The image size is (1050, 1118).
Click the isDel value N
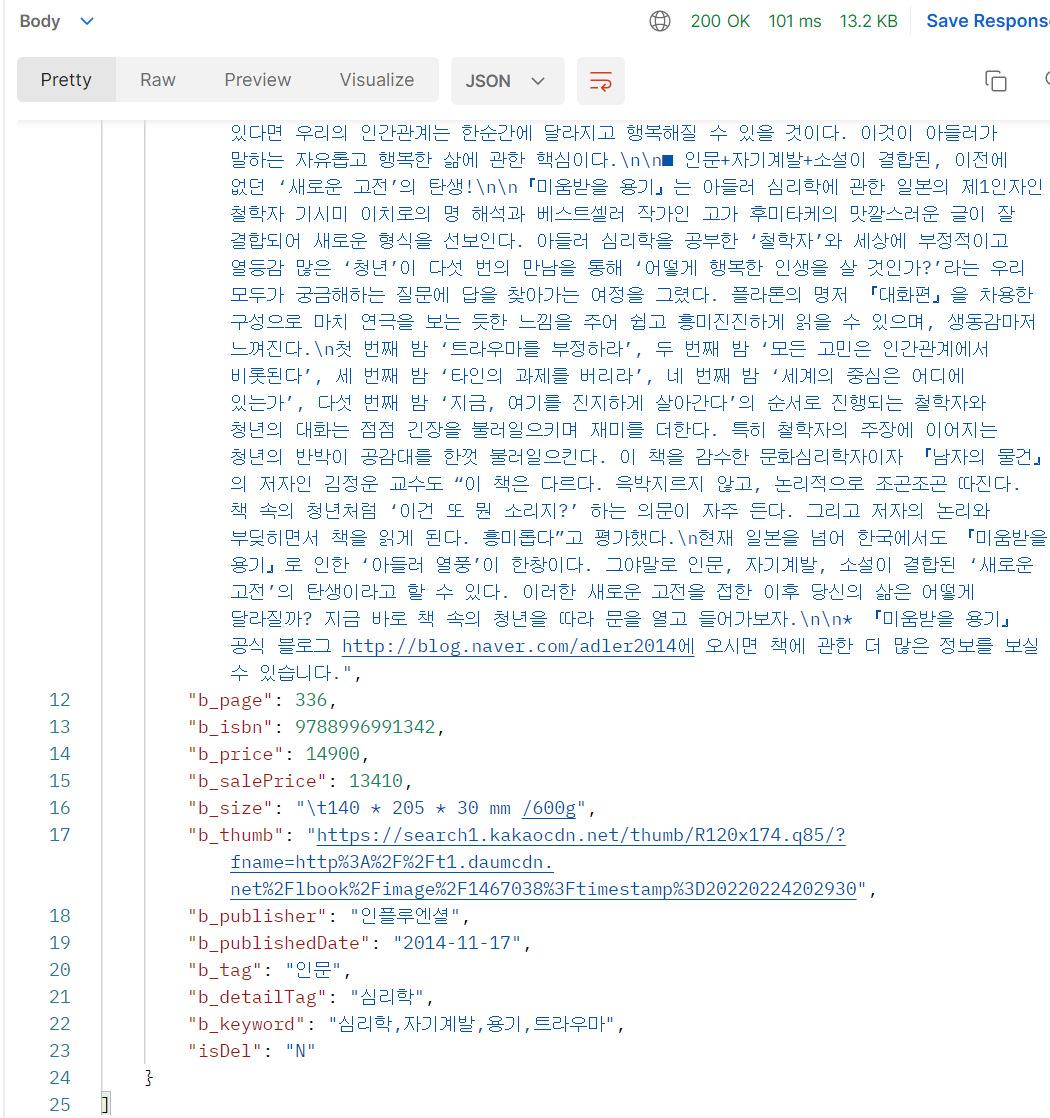coord(299,1051)
